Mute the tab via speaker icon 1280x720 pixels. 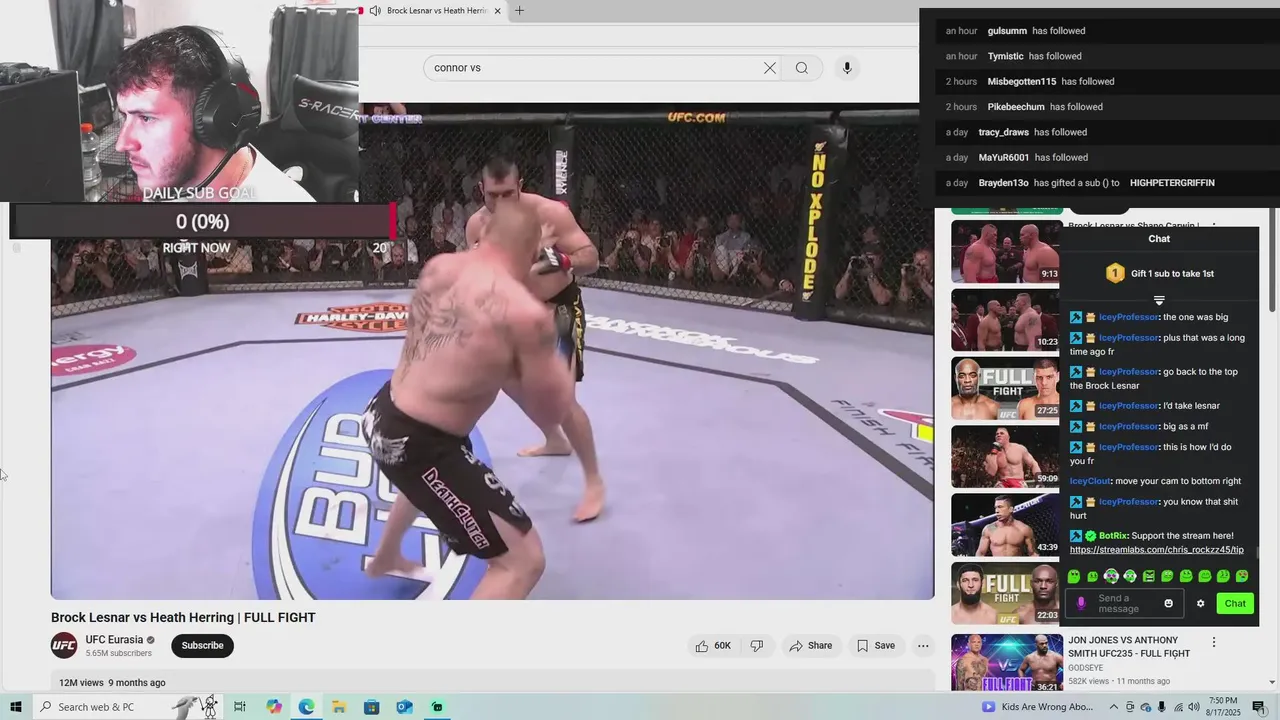[374, 11]
